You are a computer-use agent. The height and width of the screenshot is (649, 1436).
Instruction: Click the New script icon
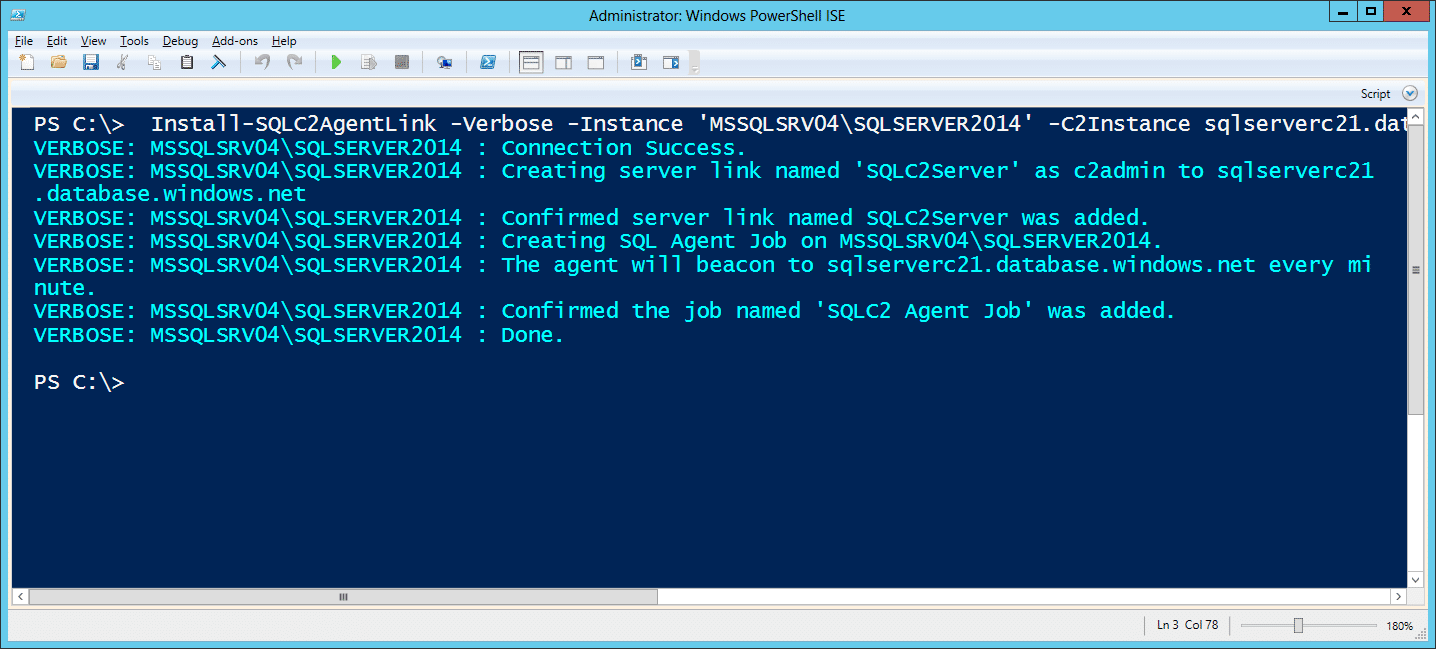[27, 62]
